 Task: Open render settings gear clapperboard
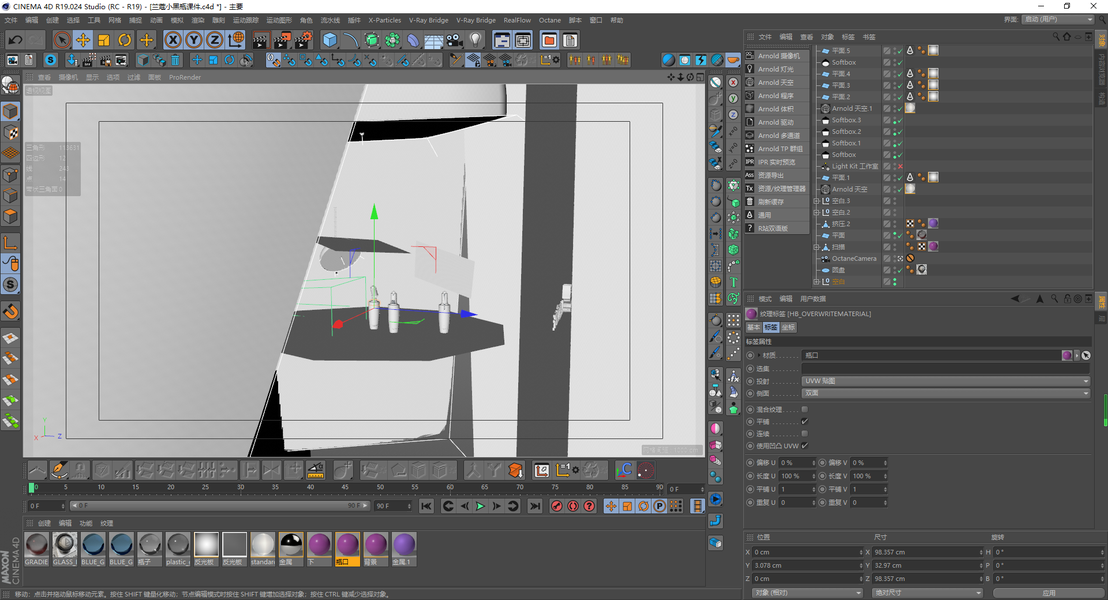click(x=303, y=40)
